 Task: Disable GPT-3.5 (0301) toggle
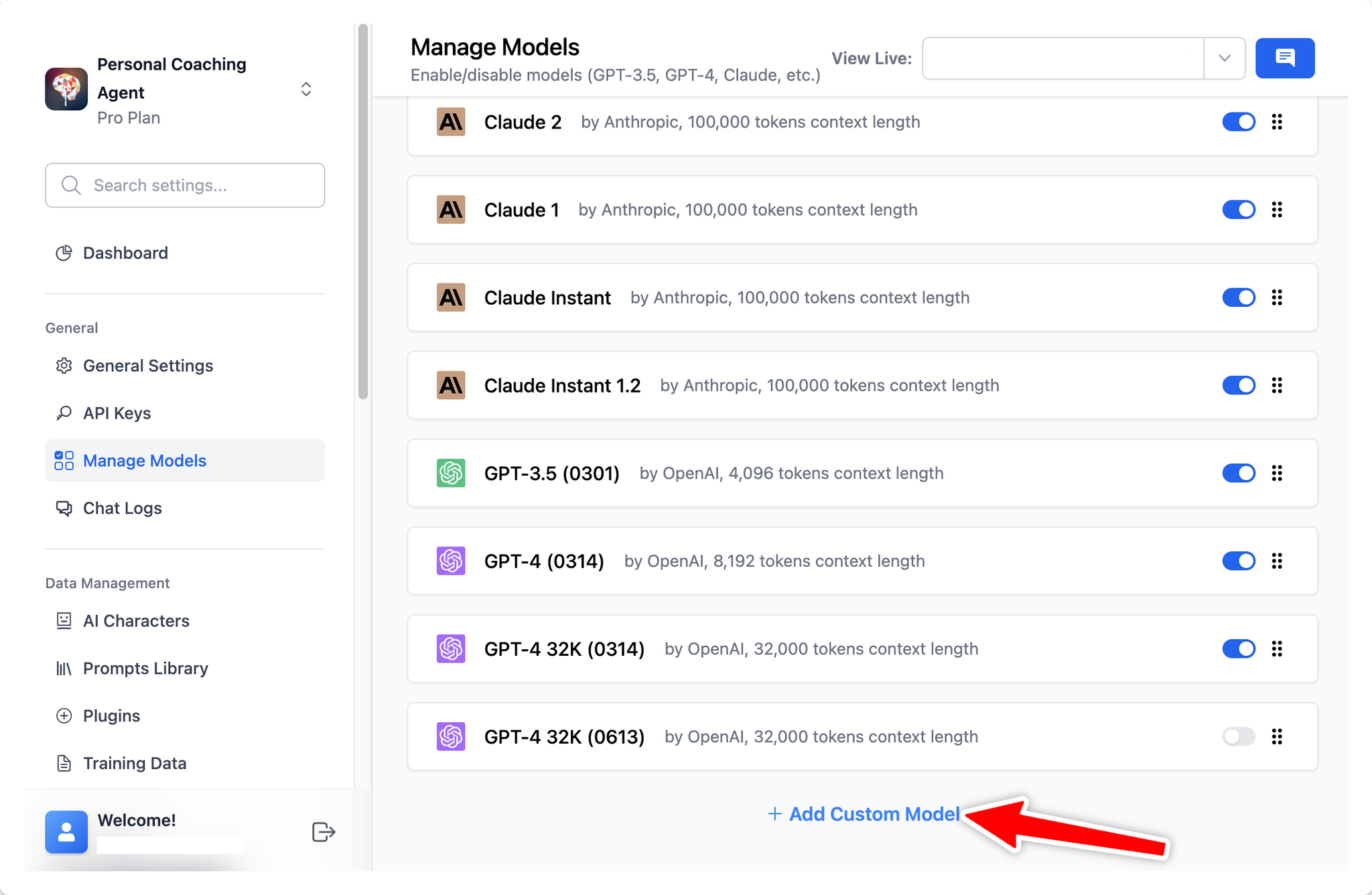[1239, 473]
